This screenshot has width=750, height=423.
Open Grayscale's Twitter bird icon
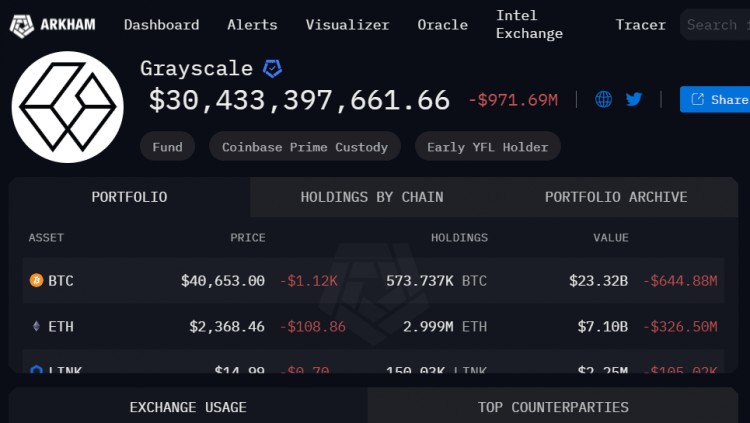pos(634,99)
